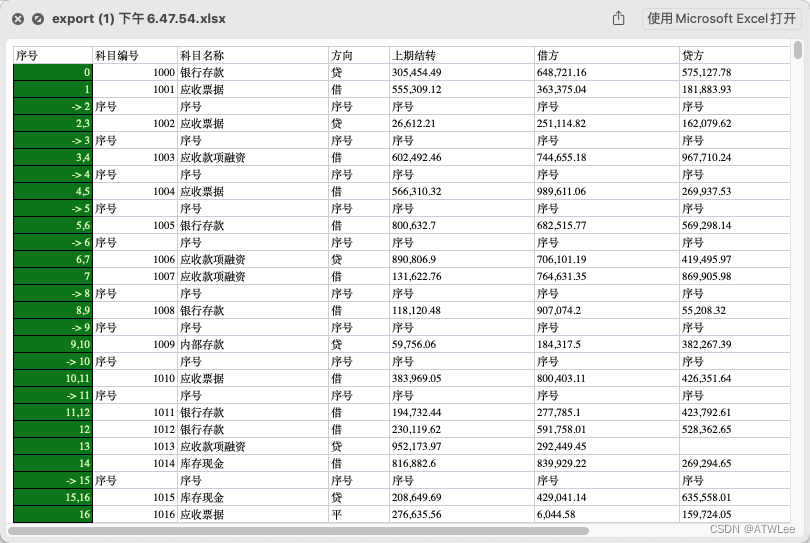Select the 贷方 header cell
This screenshot has width=810, height=543.
pyautogui.click(x=735, y=55)
